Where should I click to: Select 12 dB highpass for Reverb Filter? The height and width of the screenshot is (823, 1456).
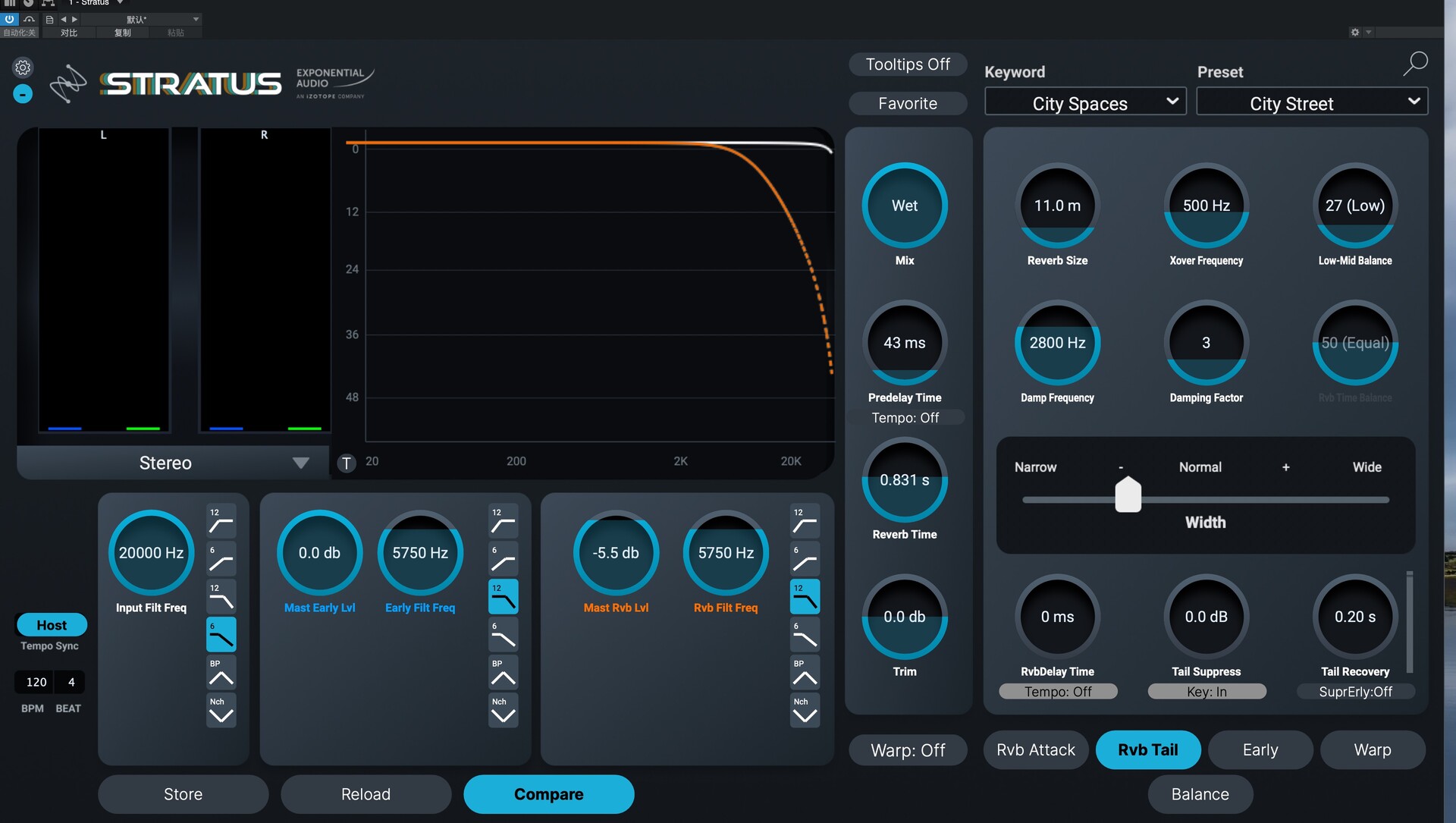point(805,521)
